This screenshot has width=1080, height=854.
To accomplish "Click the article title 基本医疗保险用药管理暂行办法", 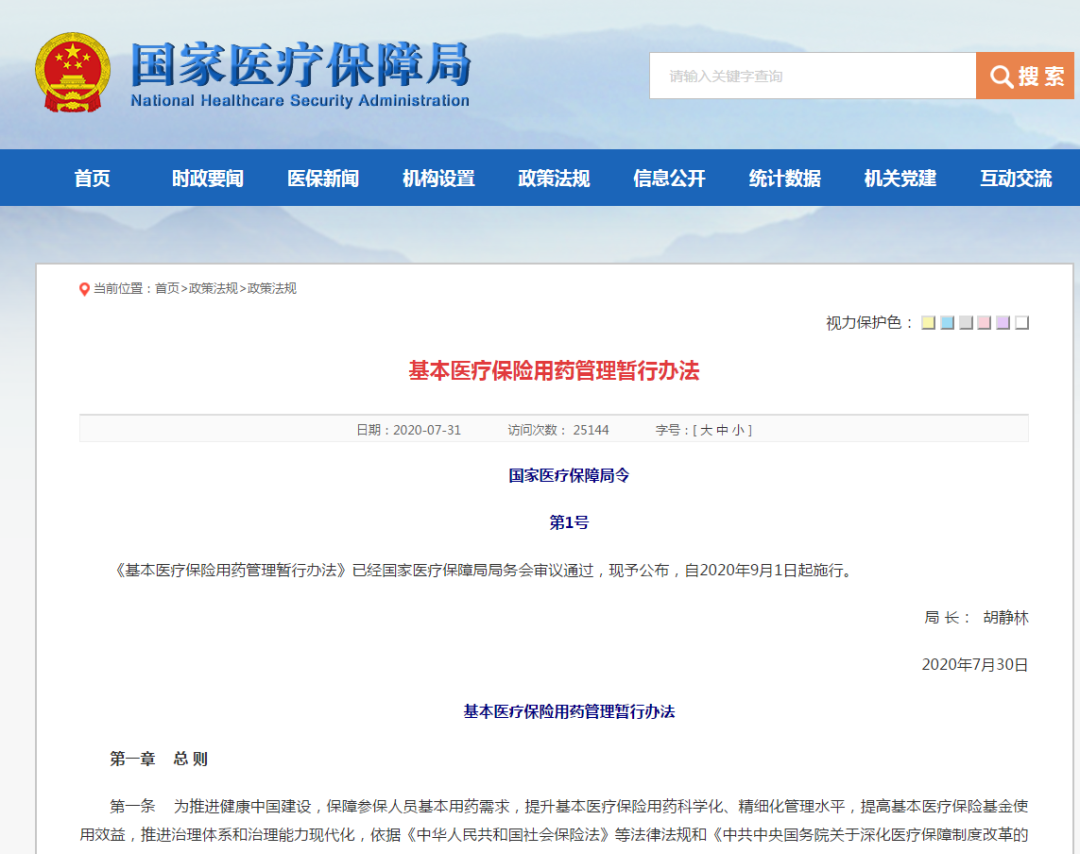I will pyautogui.click(x=555, y=371).
